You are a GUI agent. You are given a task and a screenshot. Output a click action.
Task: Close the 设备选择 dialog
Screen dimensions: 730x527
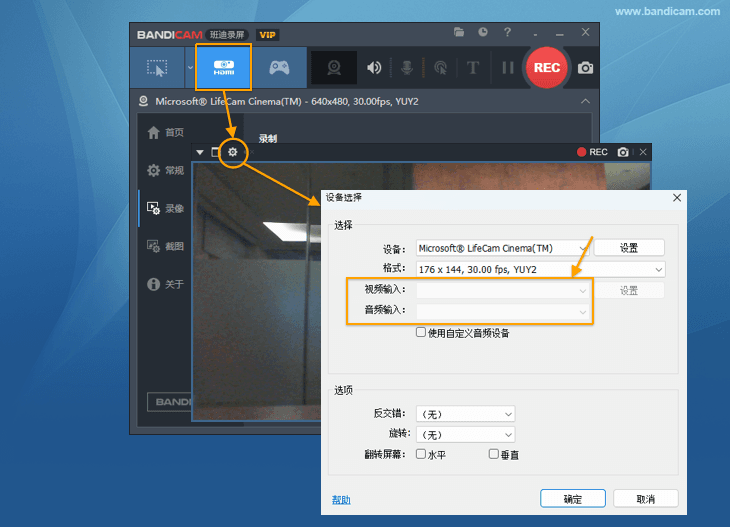pyautogui.click(x=676, y=198)
